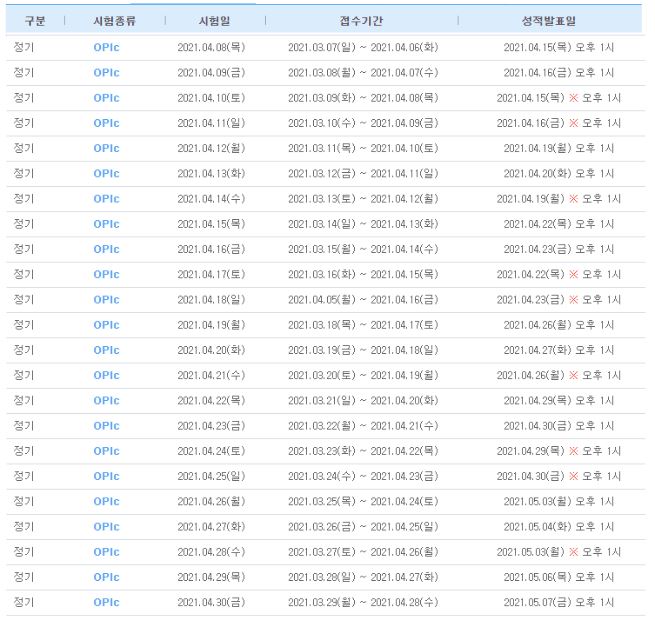
Task: Click registration period 2021.03.25(목) ~ 2021.04.24(토)
Action: (x=363, y=502)
